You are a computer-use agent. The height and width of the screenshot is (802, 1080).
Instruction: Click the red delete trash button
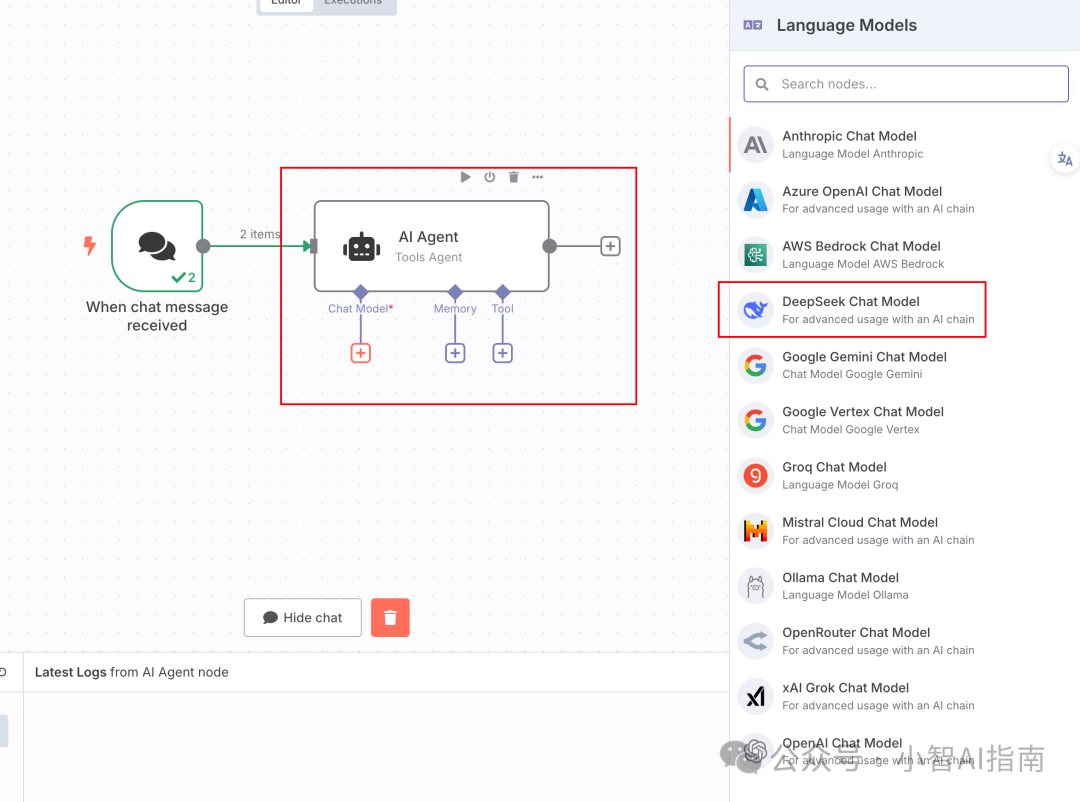point(390,618)
